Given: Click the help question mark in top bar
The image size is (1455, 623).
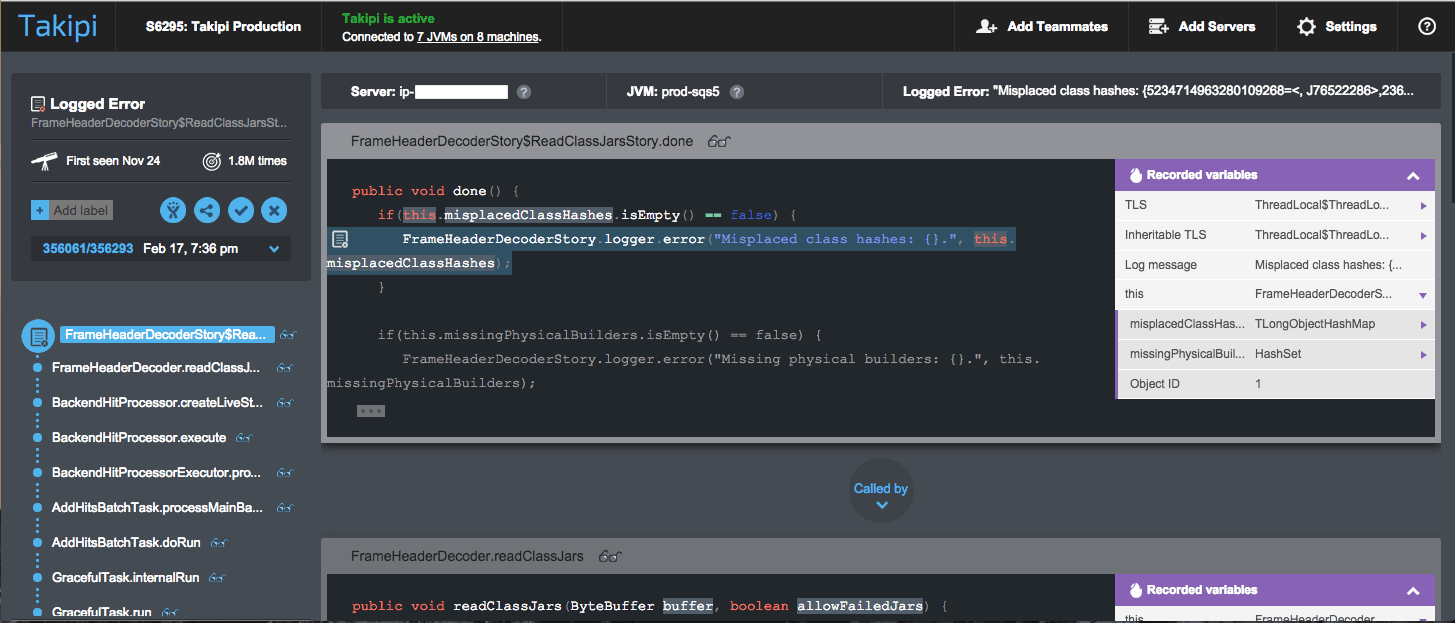Looking at the screenshot, I should [x=1427, y=27].
